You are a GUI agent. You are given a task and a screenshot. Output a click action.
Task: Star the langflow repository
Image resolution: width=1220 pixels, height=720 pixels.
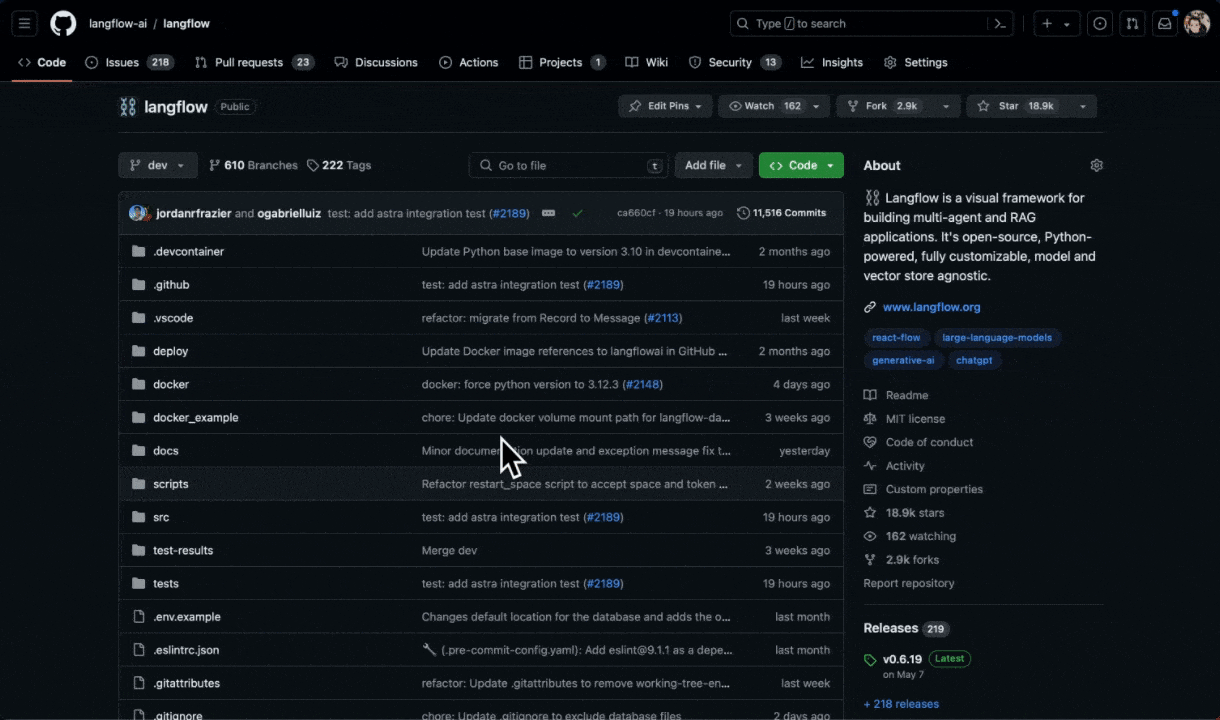[x=1017, y=106]
